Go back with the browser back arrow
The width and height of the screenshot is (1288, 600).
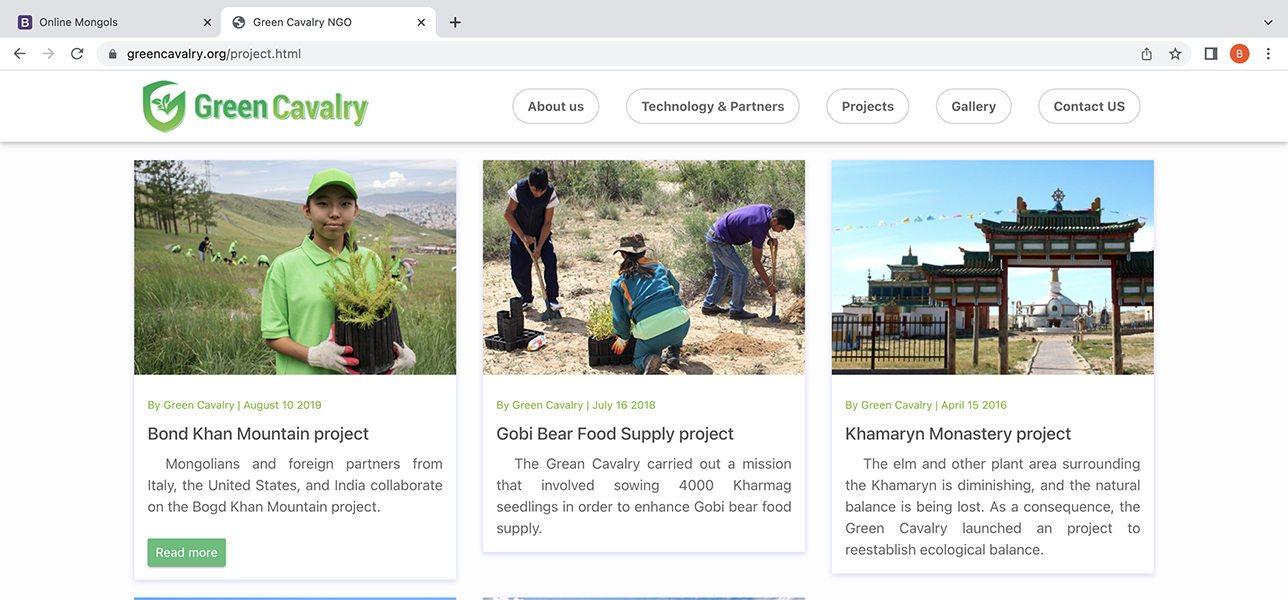(19, 54)
